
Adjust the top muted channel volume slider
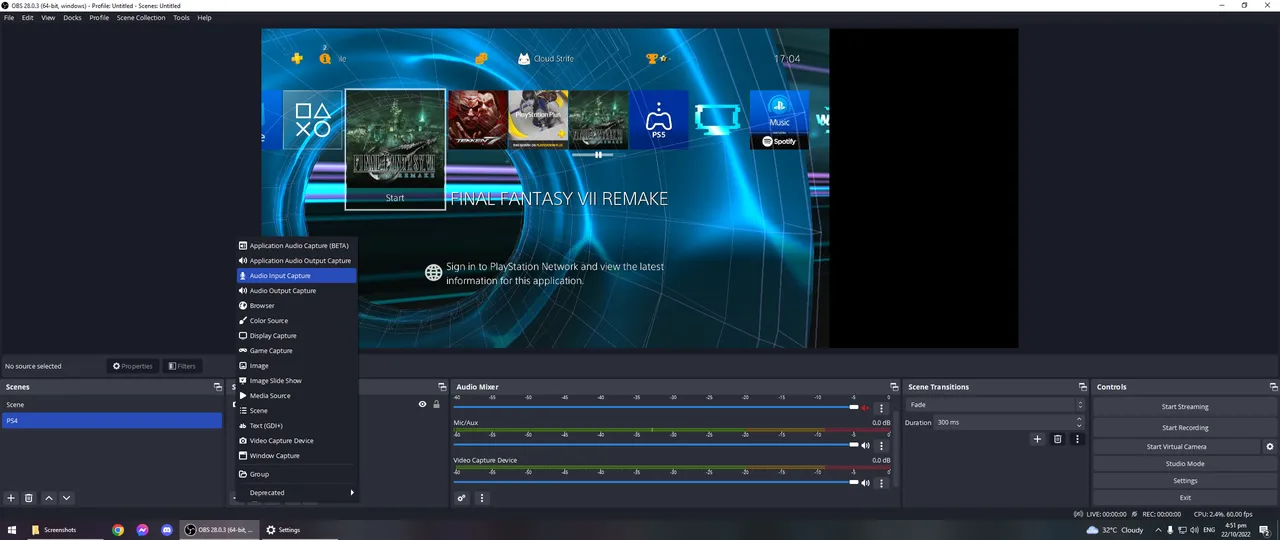coord(656,408)
